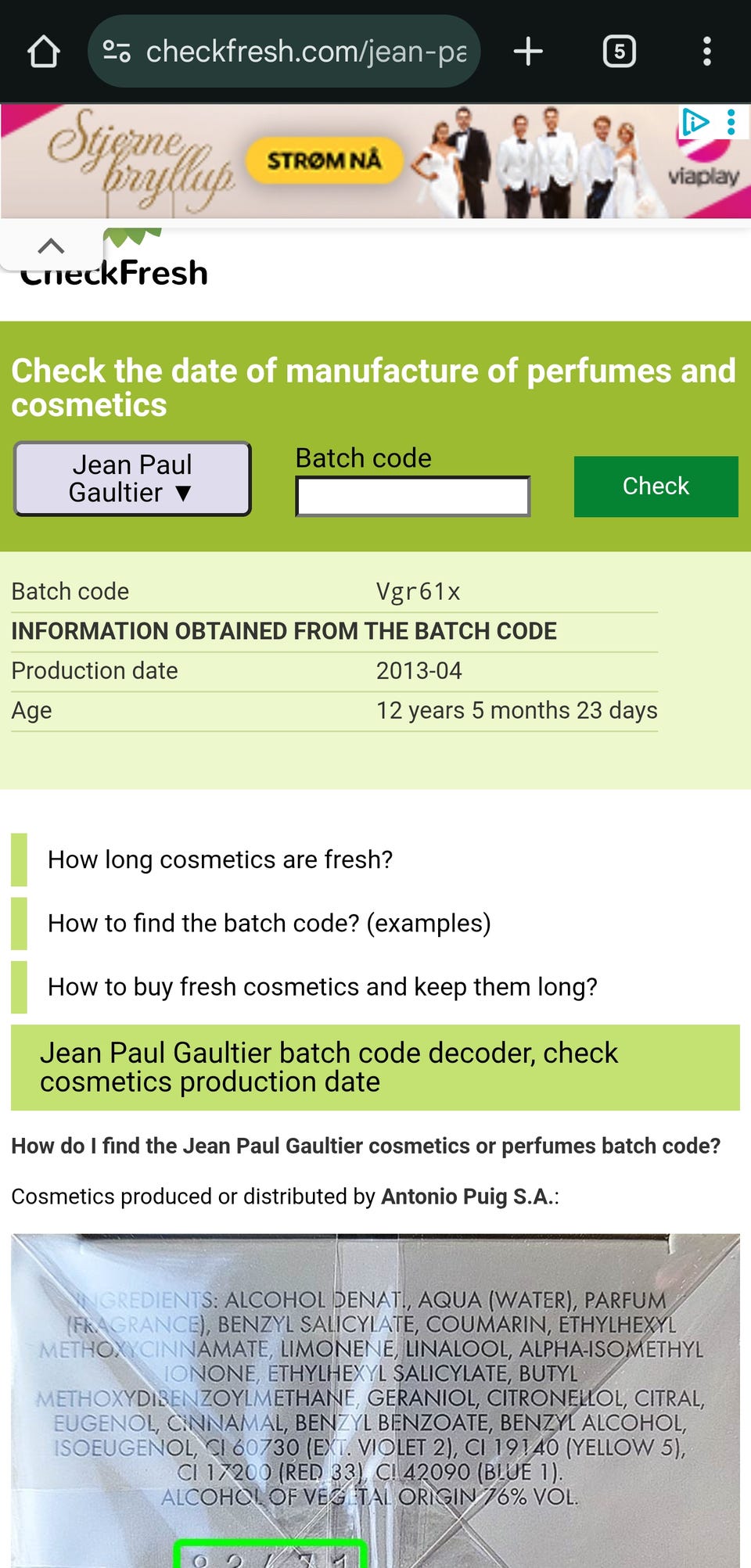Image resolution: width=751 pixels, height=1568 pixels.
Task: Open the tab switcher showing 5 tabs
Action: [x=619, y=52]
